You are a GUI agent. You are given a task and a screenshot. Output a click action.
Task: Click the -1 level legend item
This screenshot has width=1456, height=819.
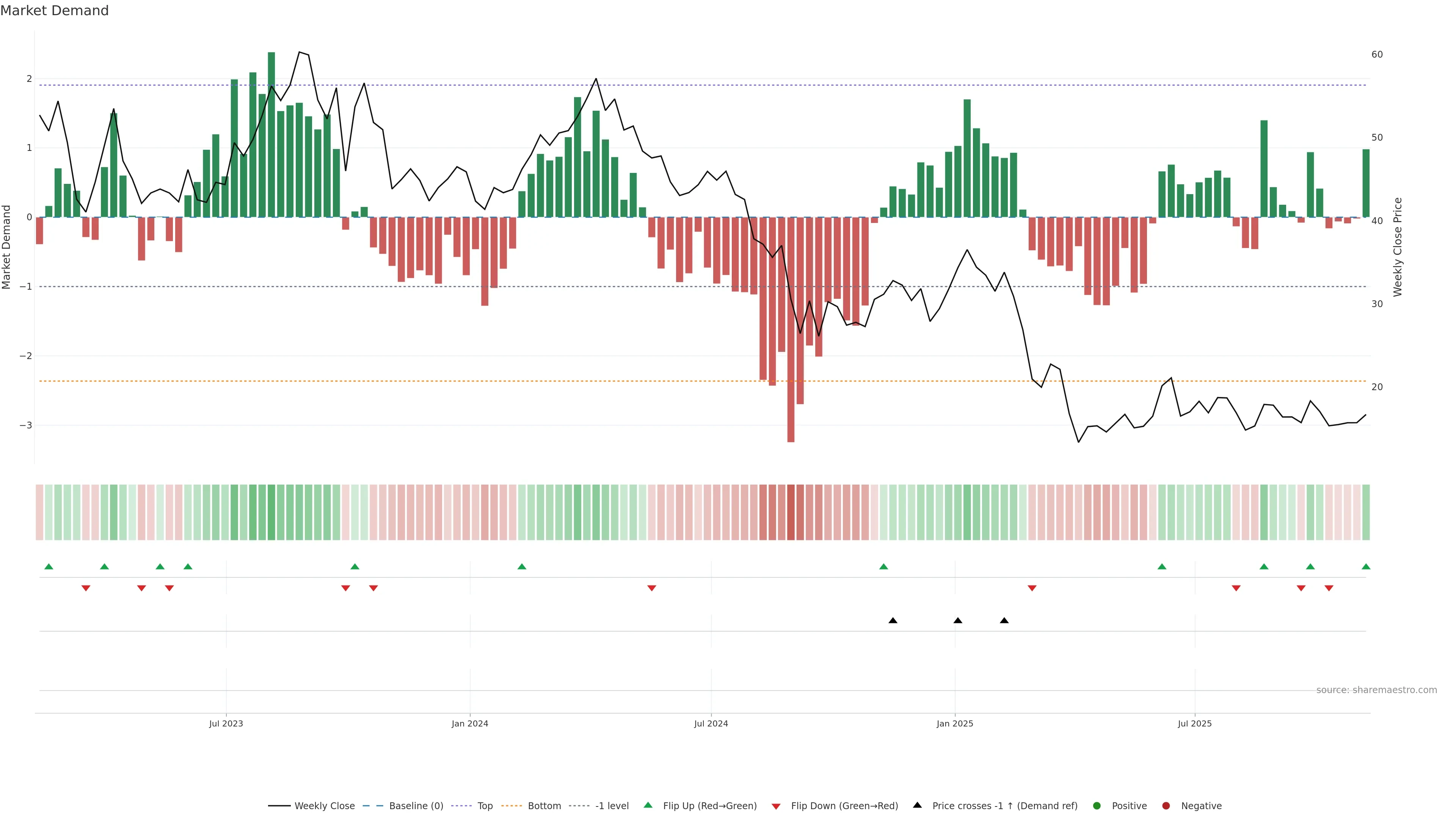tap(612, 806)
